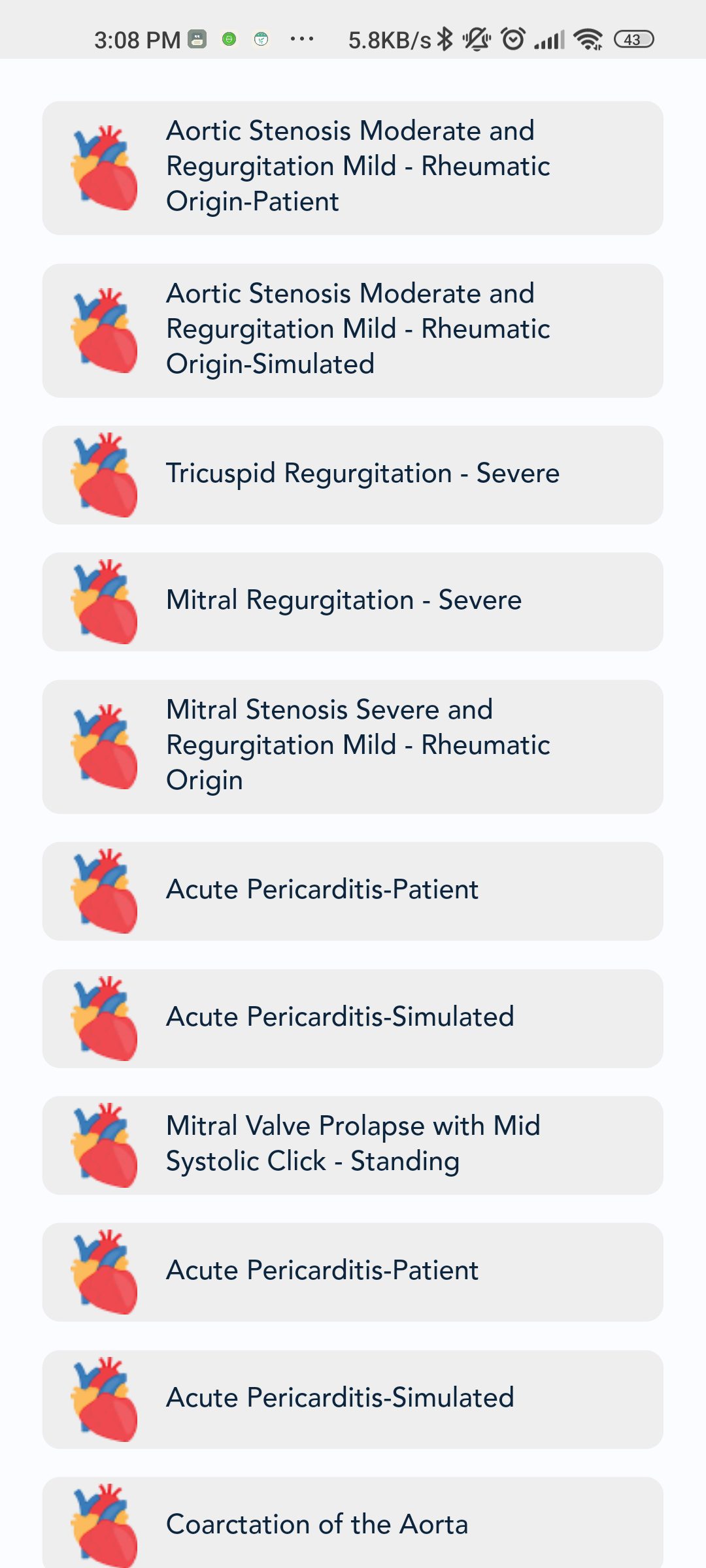Tap heart icon beside Aortic Stenosis Rheumatic Origin-Patient
The height and width of the screenshot is (1568, 706).
pos(105,168)
